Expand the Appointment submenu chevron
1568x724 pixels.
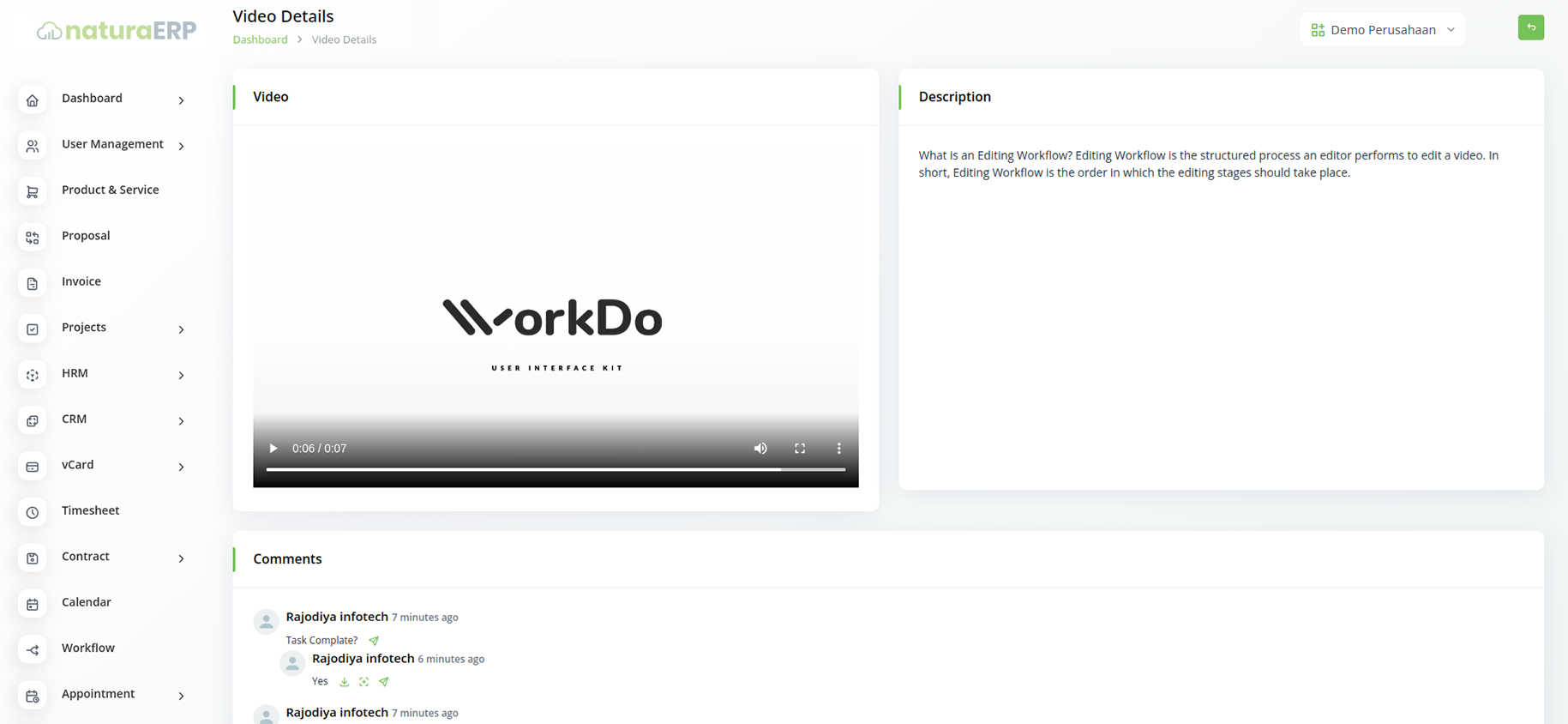coord(181,696)
